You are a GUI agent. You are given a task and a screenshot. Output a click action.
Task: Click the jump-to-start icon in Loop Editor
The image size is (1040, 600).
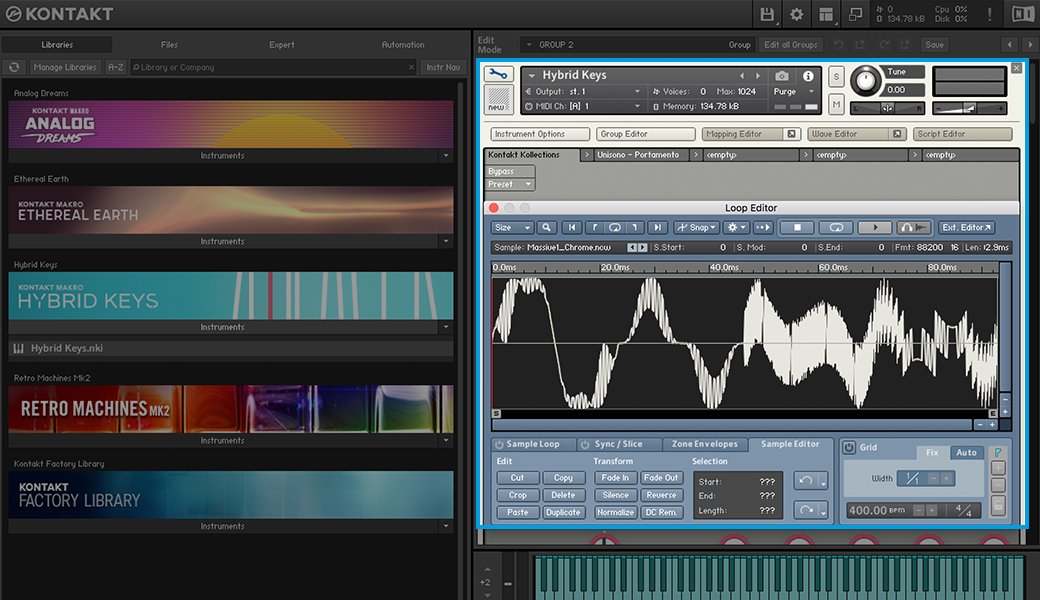[572, 226]
